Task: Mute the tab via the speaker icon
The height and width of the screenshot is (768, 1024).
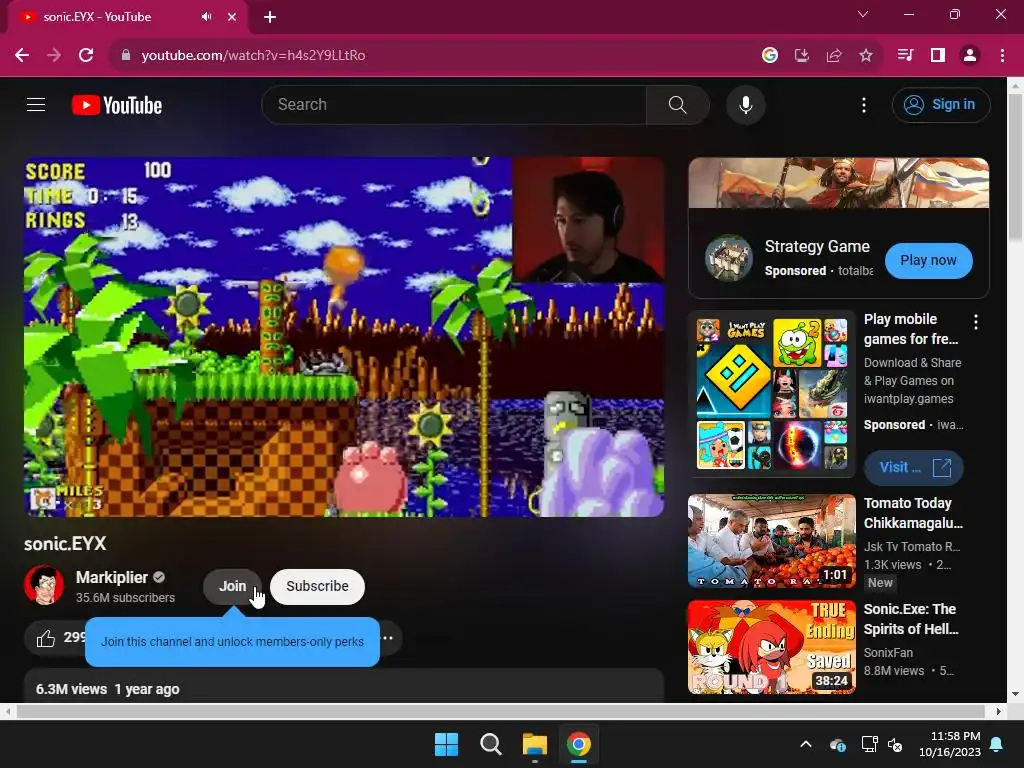Action: point(206,17)
